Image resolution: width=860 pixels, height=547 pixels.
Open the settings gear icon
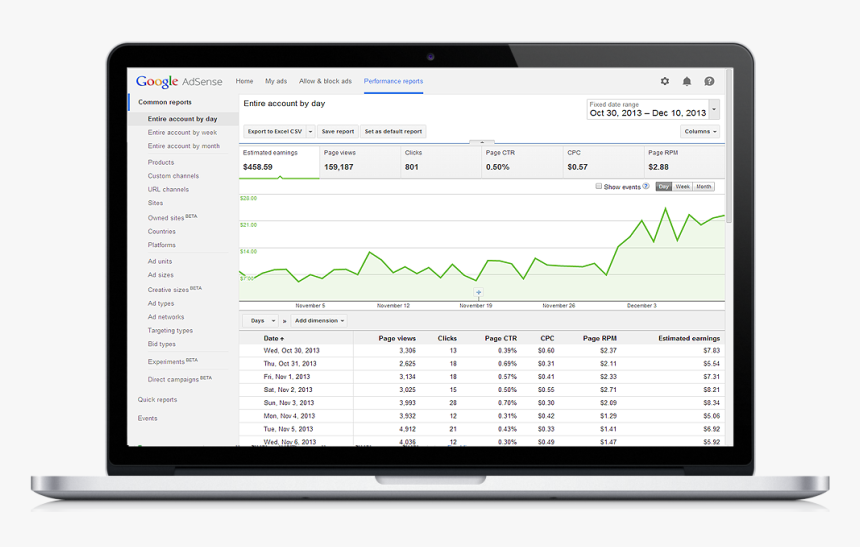pyautogui.click(x=665, y=81)
